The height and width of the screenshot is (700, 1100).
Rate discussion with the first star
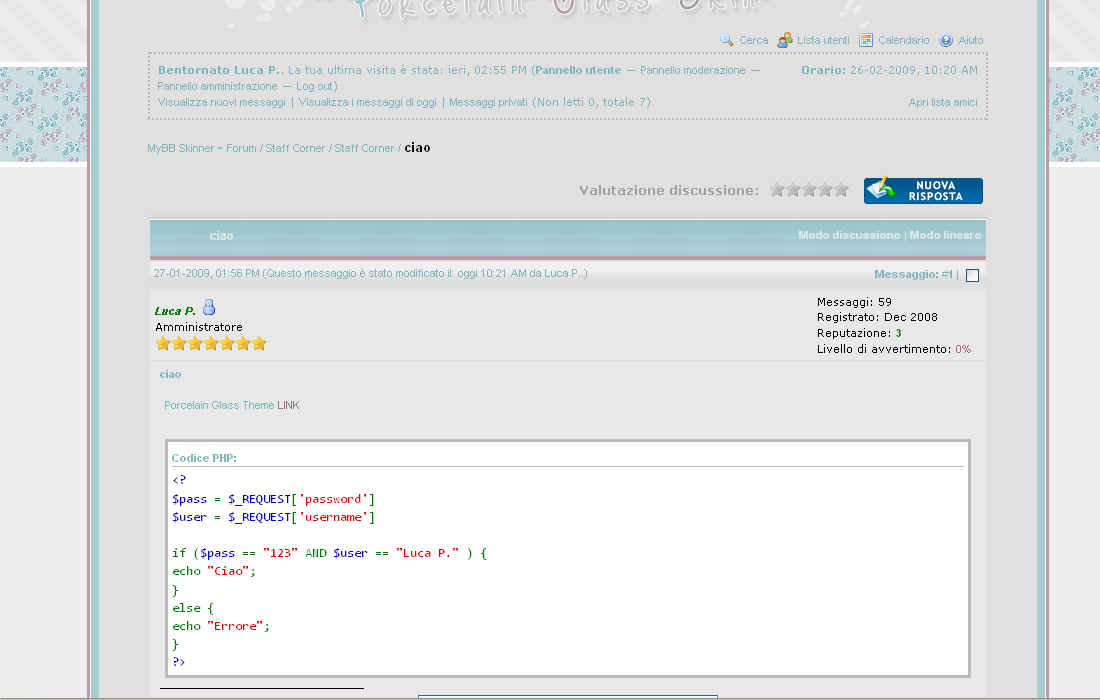click(x=778, y=190)
